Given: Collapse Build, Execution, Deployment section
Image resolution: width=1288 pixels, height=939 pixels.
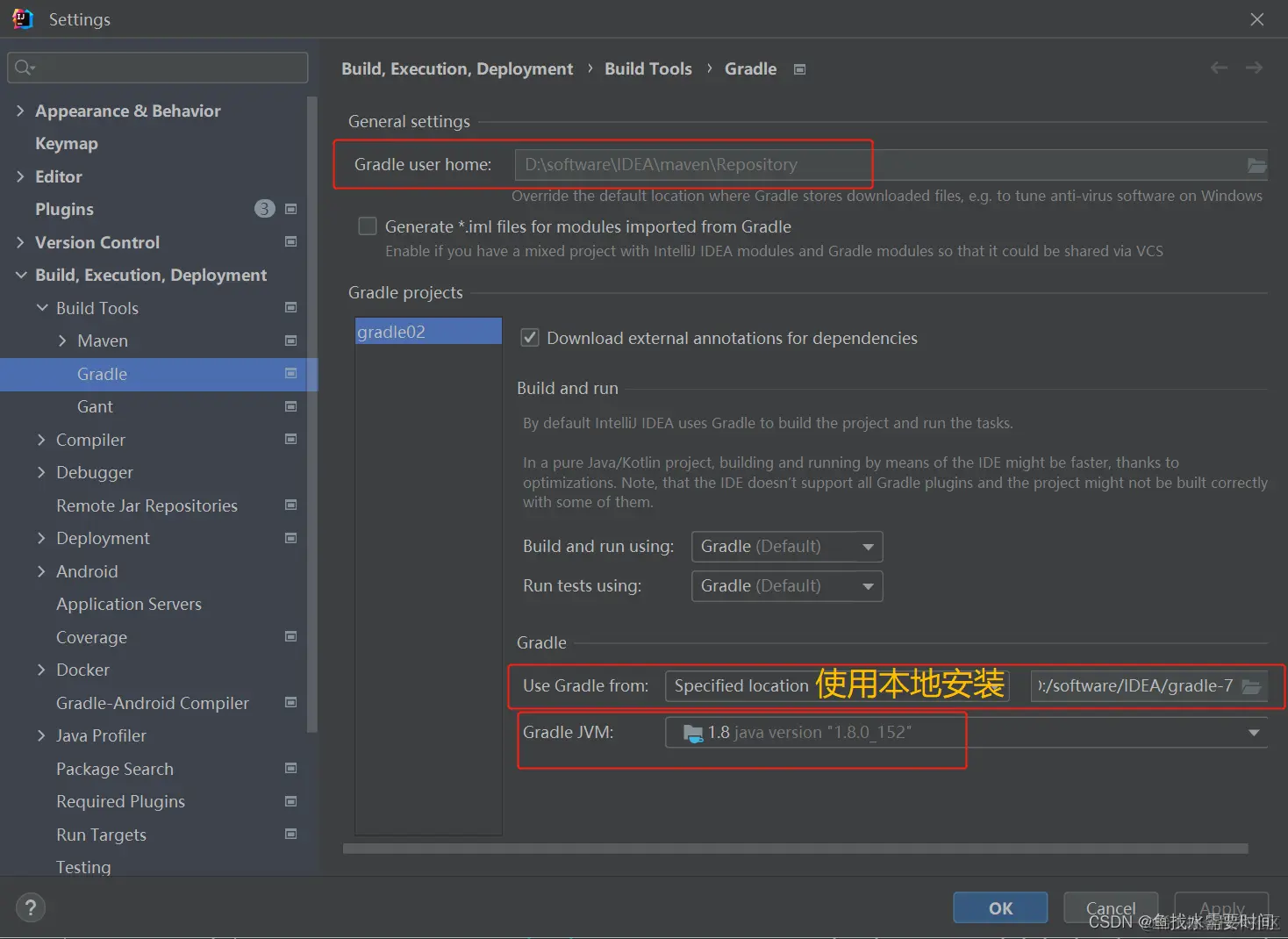Looking at the screenshot, I should [20, 275].
